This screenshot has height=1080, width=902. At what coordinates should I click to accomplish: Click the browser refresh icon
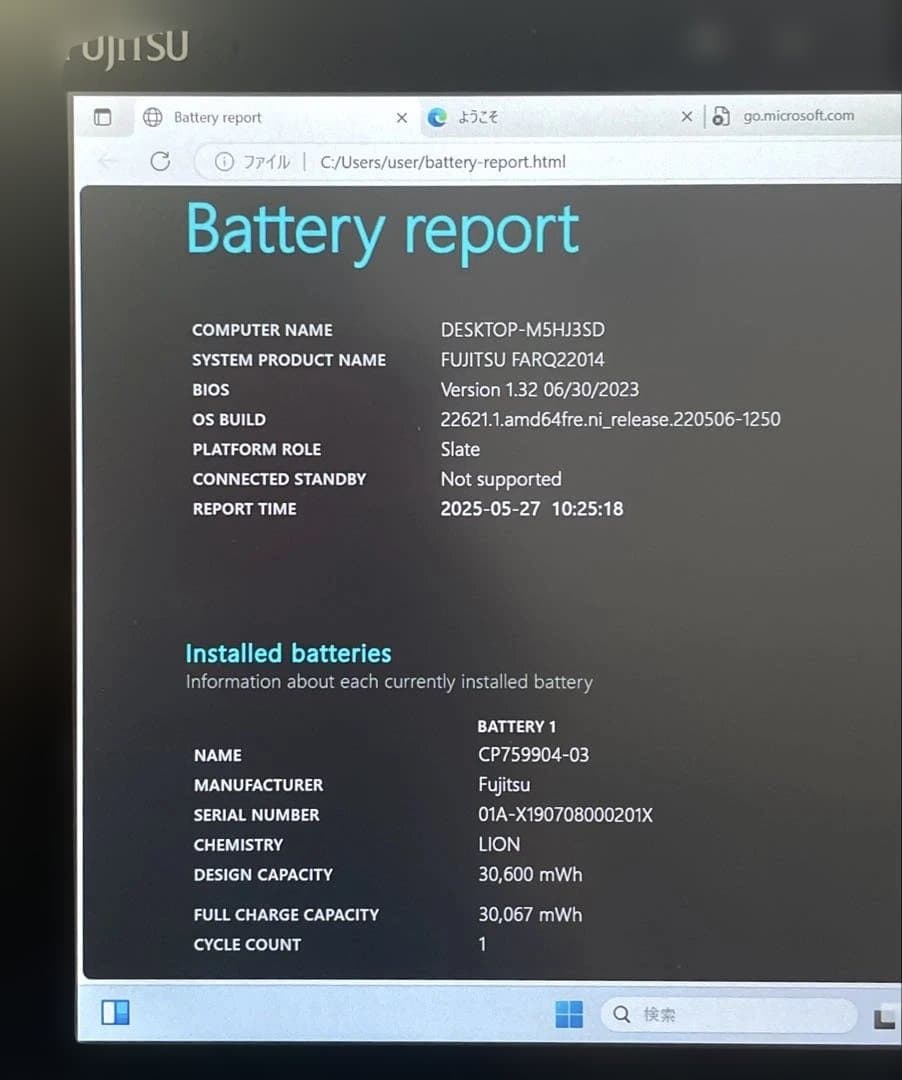[x=160, y=161]
